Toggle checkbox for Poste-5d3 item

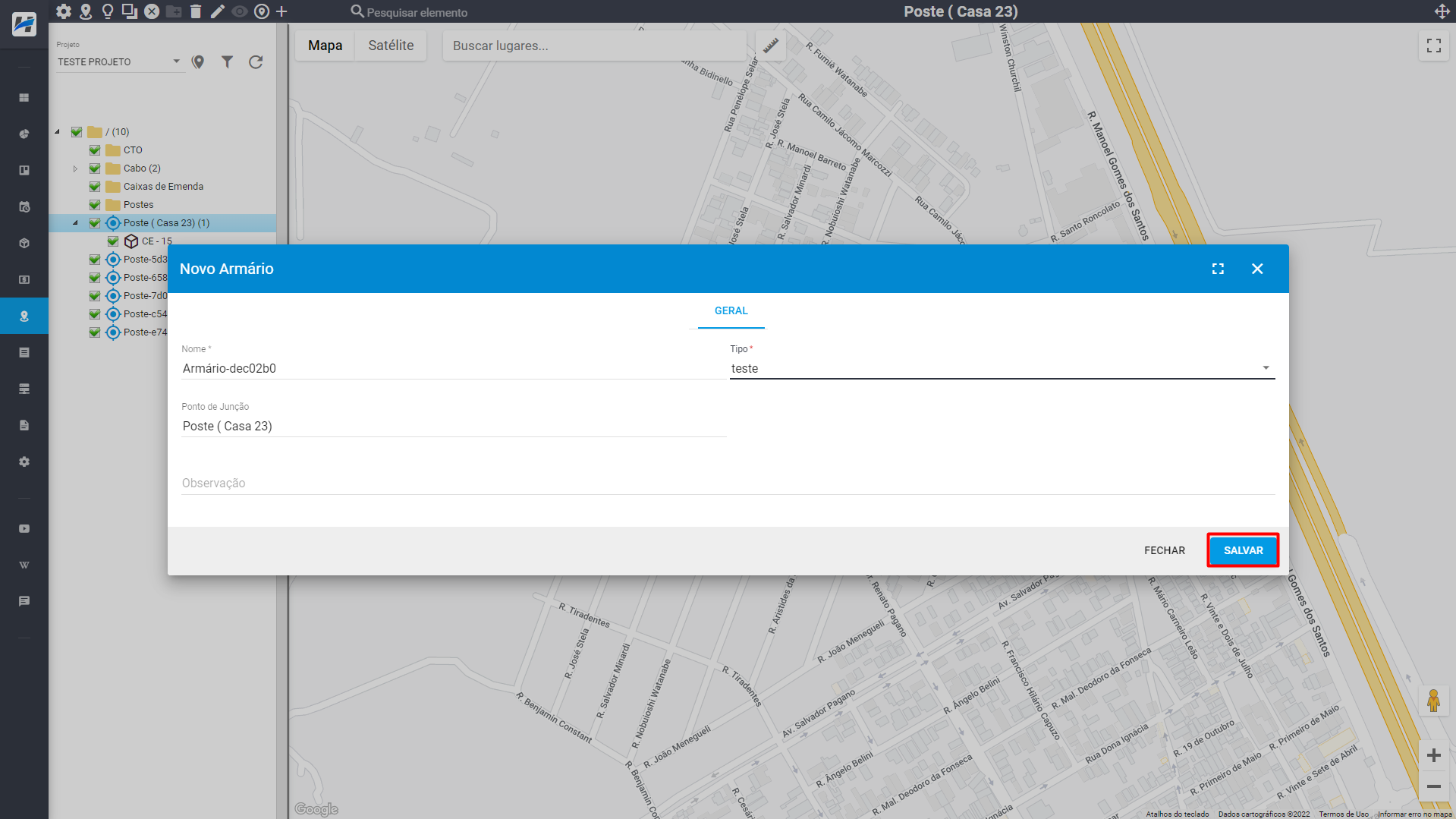coord(95,260)
